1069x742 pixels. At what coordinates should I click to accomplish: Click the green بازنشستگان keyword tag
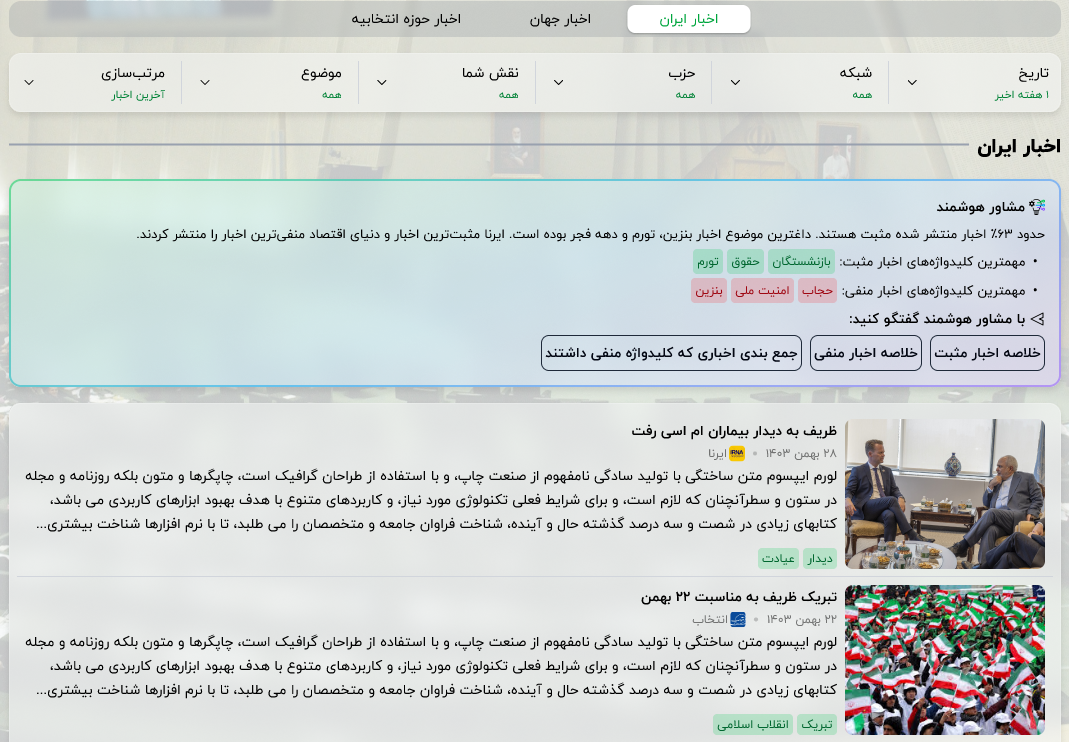[805, 262]
